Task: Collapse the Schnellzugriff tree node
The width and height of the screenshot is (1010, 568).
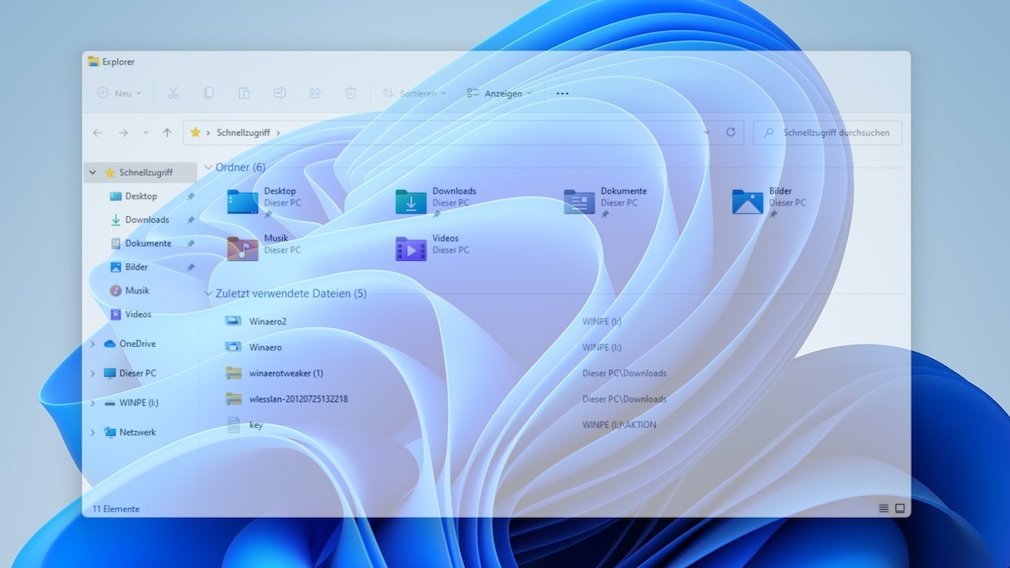Action: click(x=93, y=173)
